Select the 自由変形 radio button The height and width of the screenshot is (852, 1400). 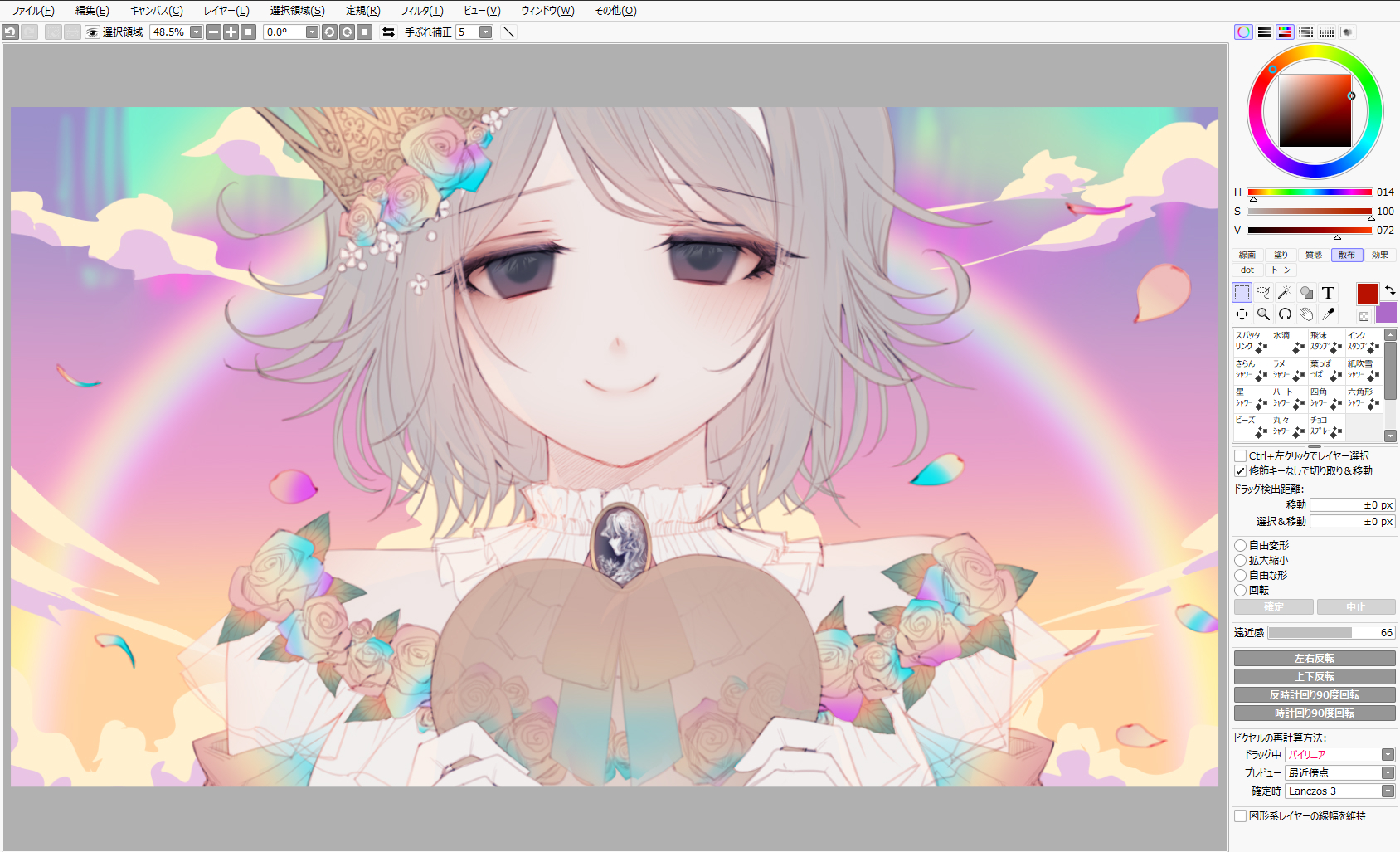coord(1241,546)
